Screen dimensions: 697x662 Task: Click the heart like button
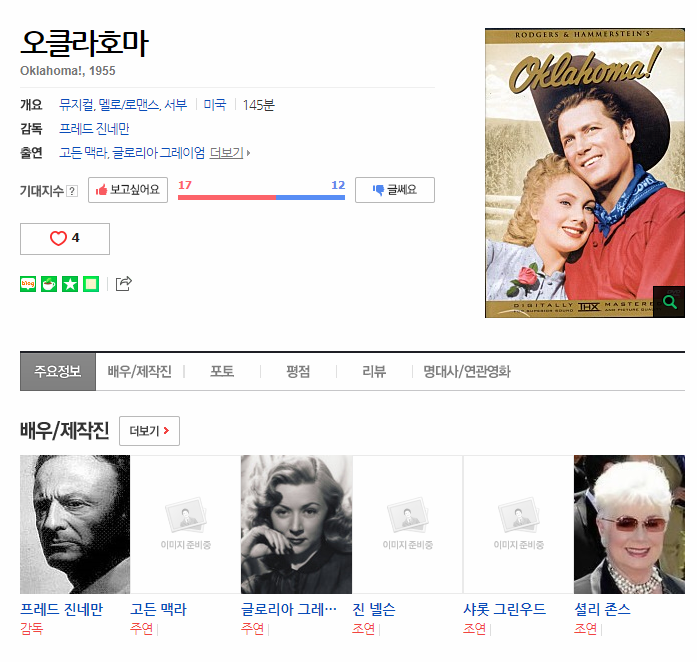tap(65, 238)
